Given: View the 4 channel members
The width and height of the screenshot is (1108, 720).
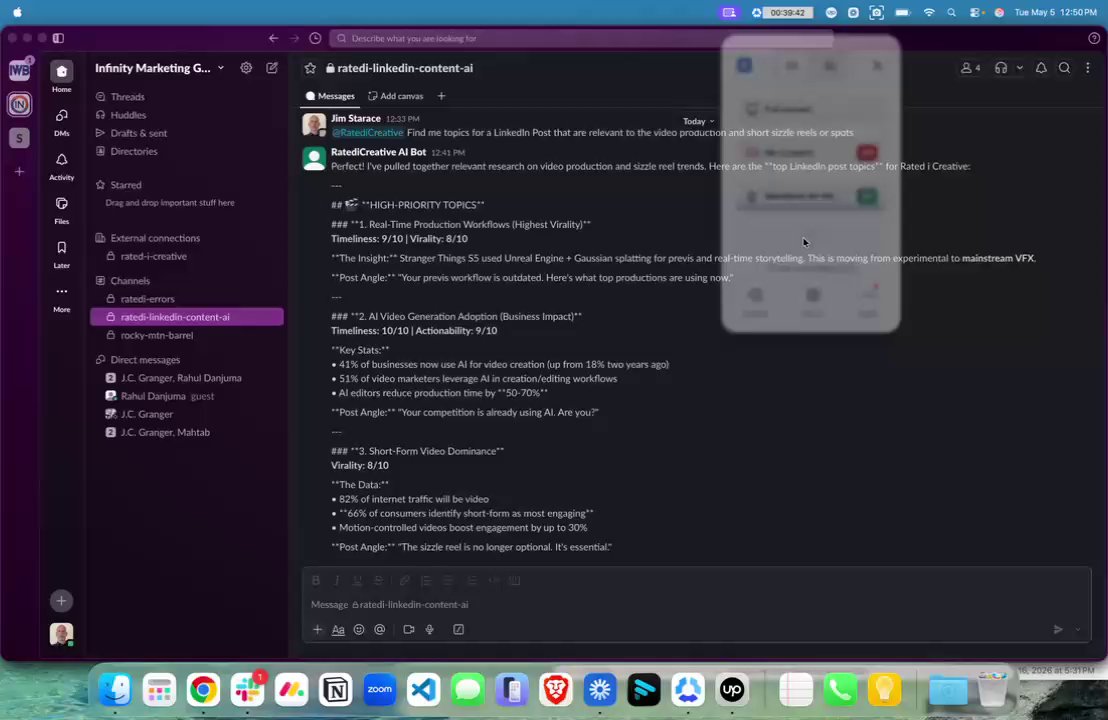Looking at the screenshot, I should click(x=970, y=68).
